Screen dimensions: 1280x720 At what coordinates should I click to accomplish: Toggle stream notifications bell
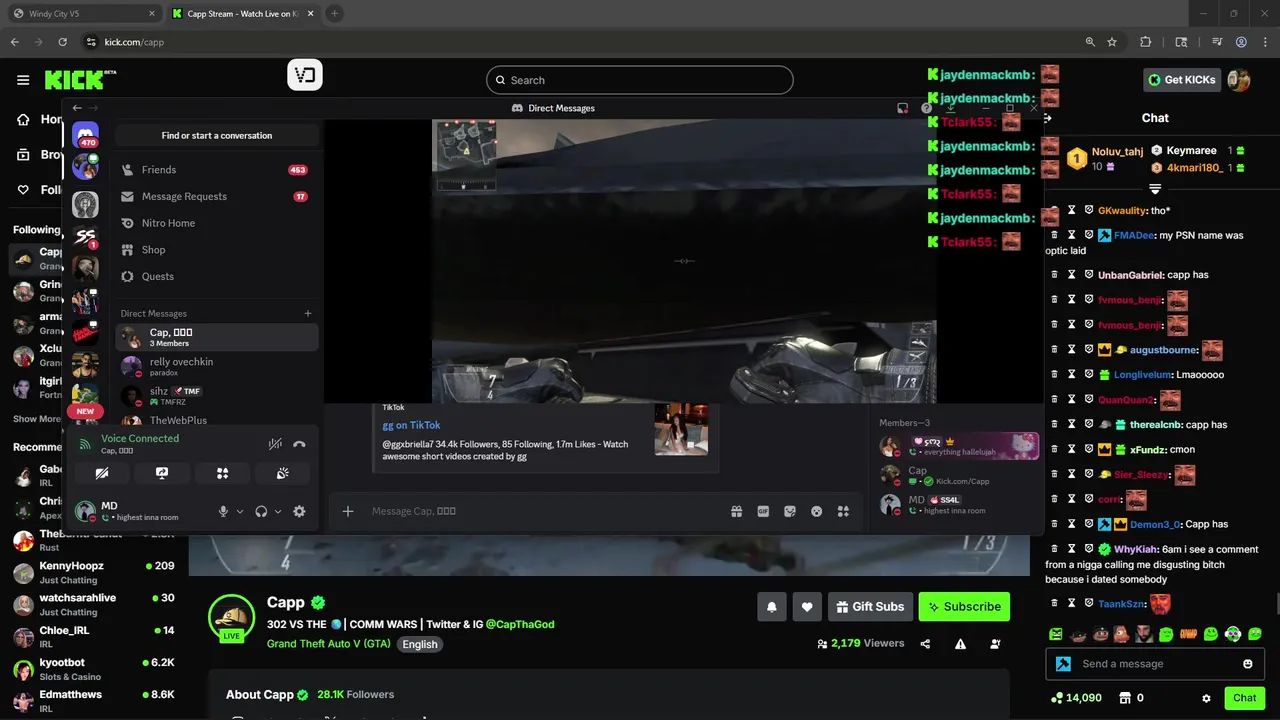click(772, 607)
